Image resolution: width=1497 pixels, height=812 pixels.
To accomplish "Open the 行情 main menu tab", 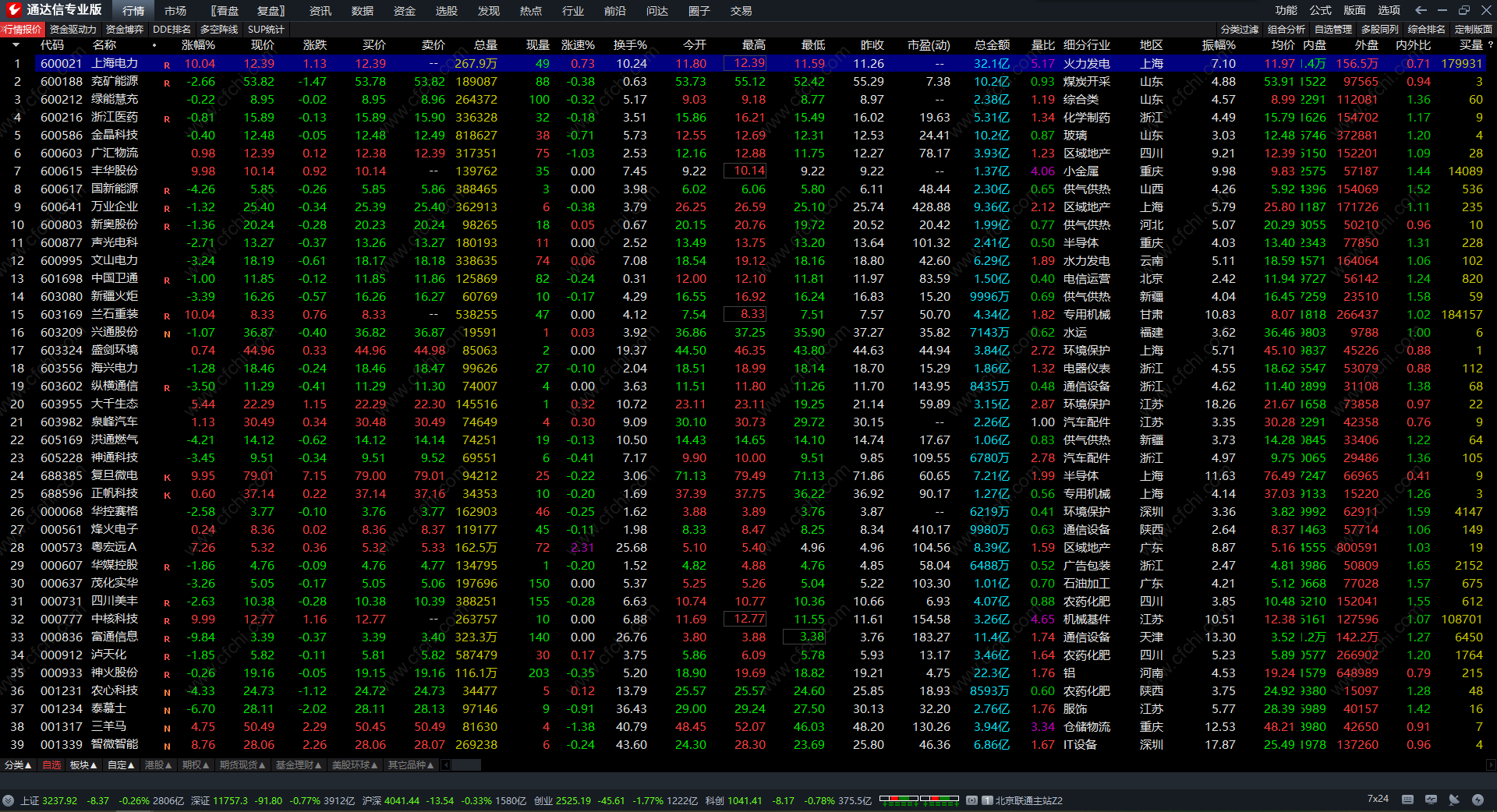I will 133,11.
